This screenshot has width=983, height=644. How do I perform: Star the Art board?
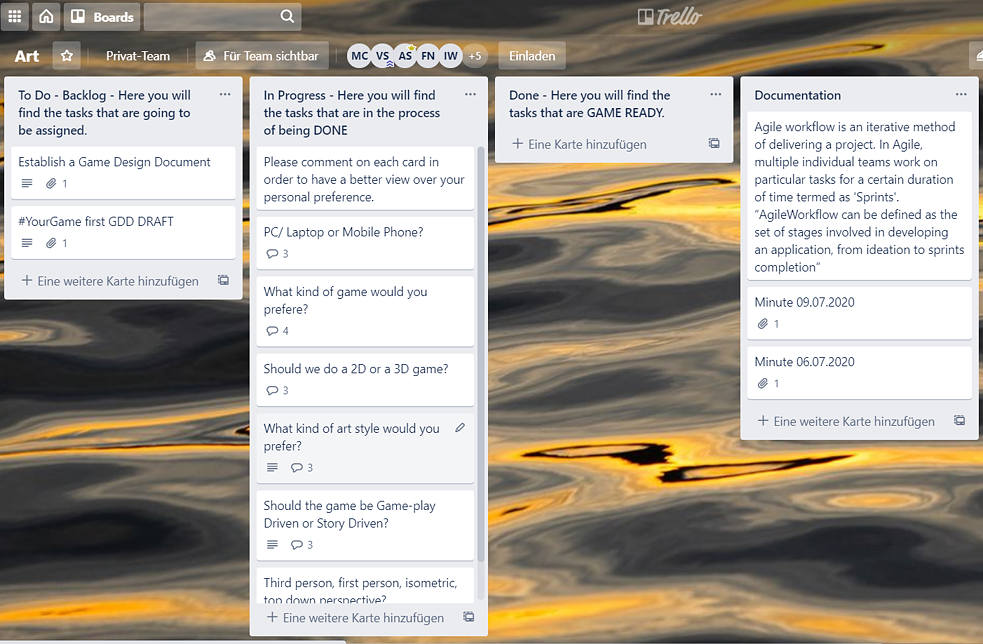(67, 56)
